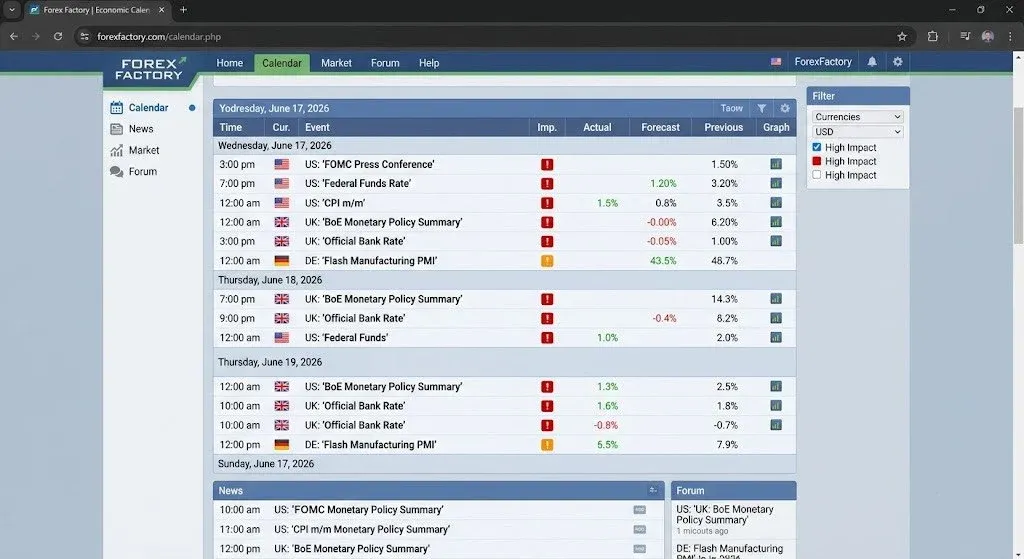Open the News sidebar icon
Screen dimensions: 1024x559
pyautogui.click(x=116, y=129)
